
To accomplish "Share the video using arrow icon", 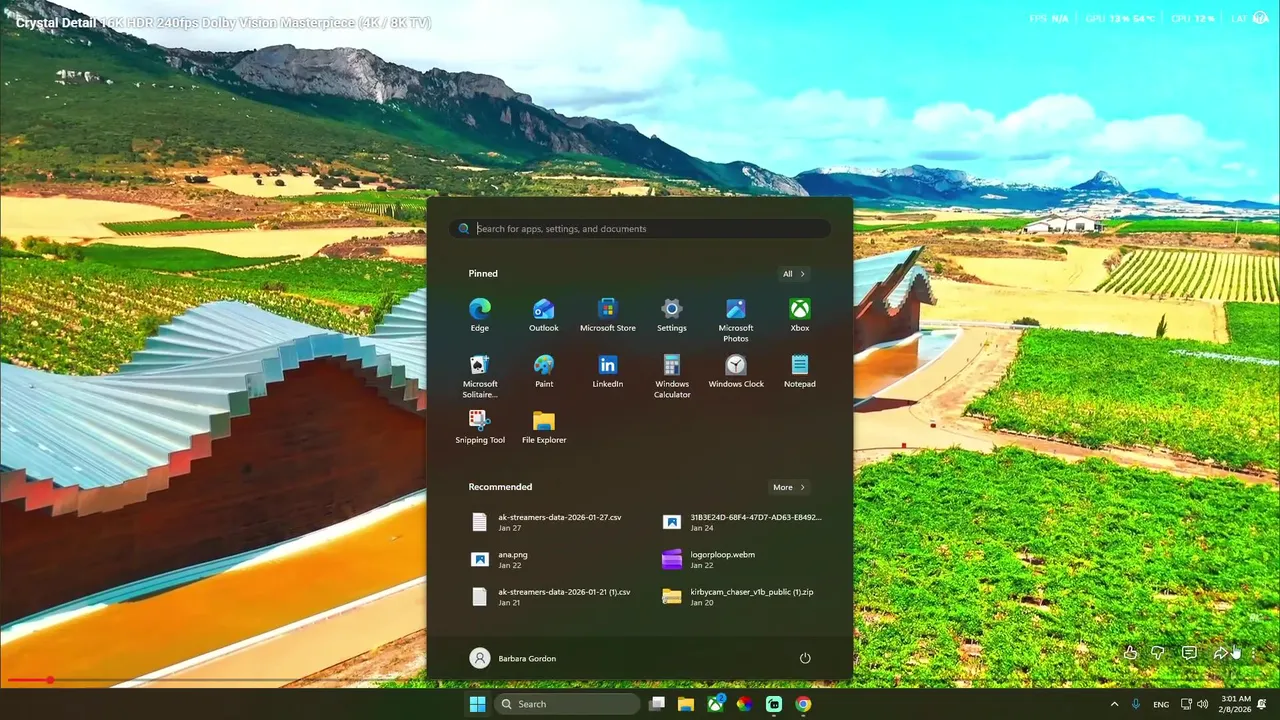I will (x=1221, y=652).
